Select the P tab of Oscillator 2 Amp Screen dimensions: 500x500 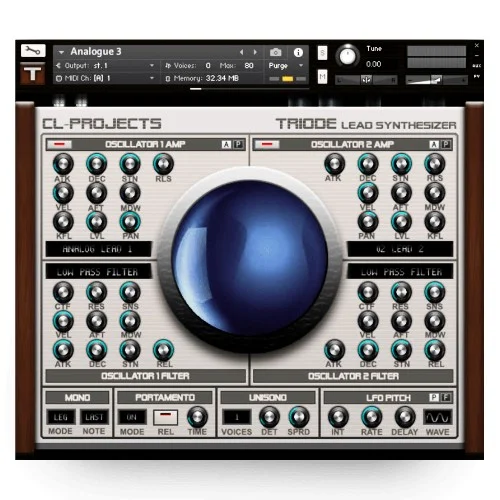coord(446,144)
